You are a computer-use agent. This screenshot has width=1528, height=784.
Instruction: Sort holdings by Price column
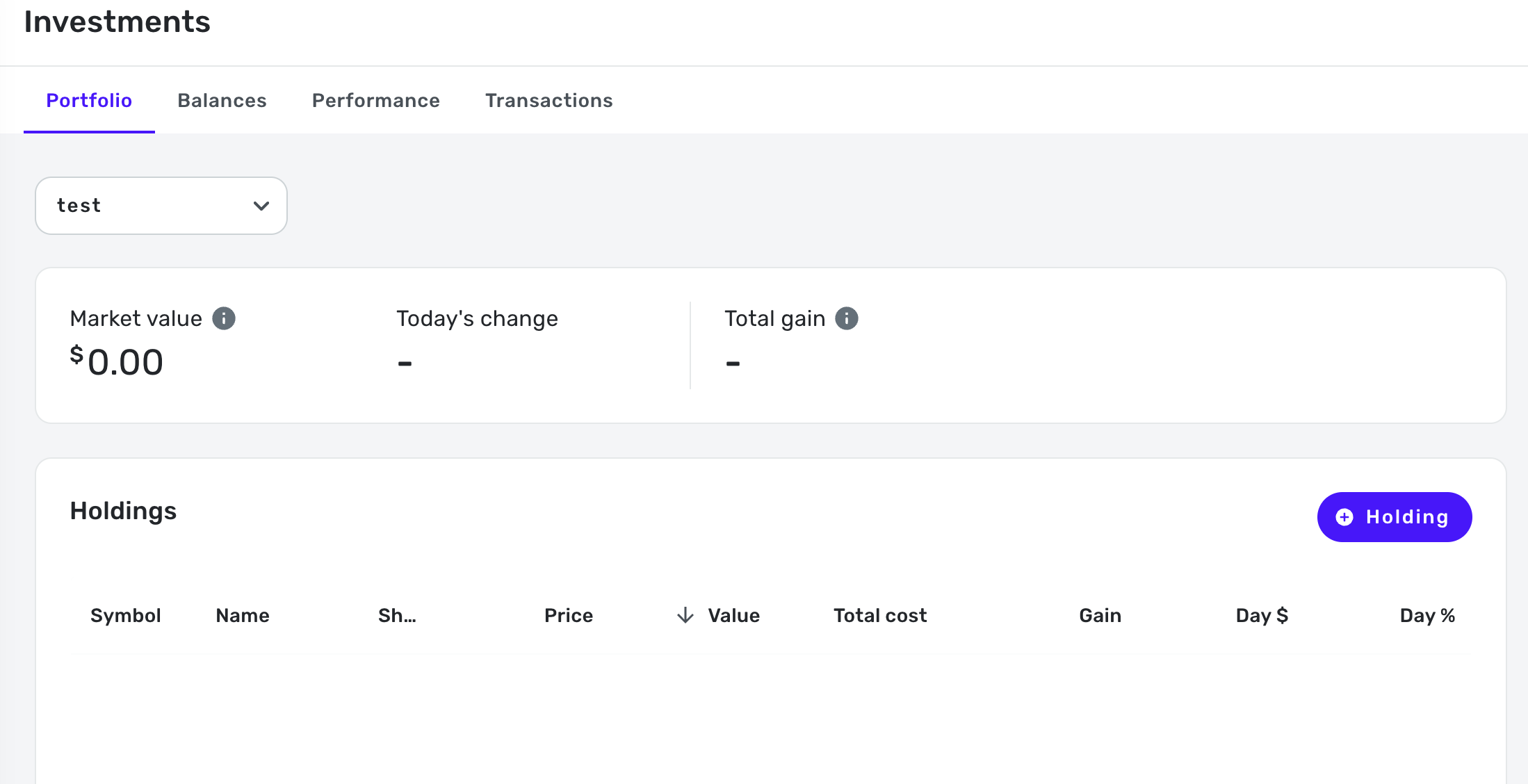[568, 615]
